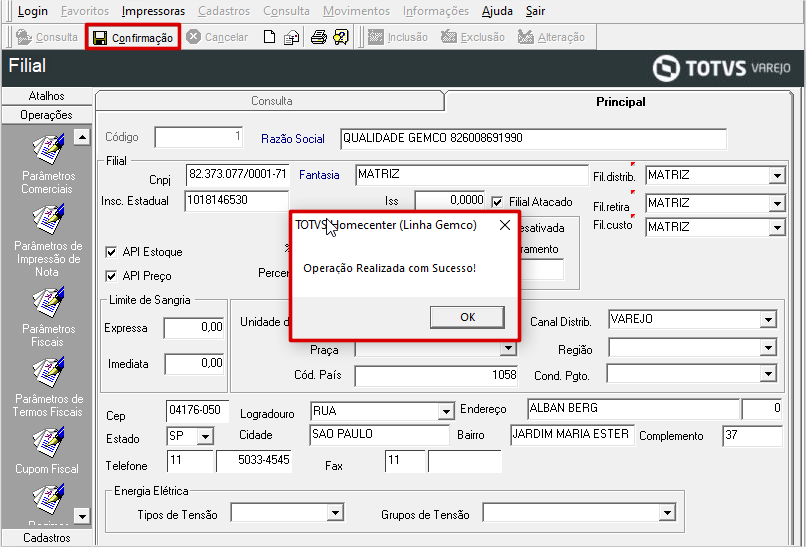
Task: Click the Insc. Estadual input field
Action: coord(236,200)
